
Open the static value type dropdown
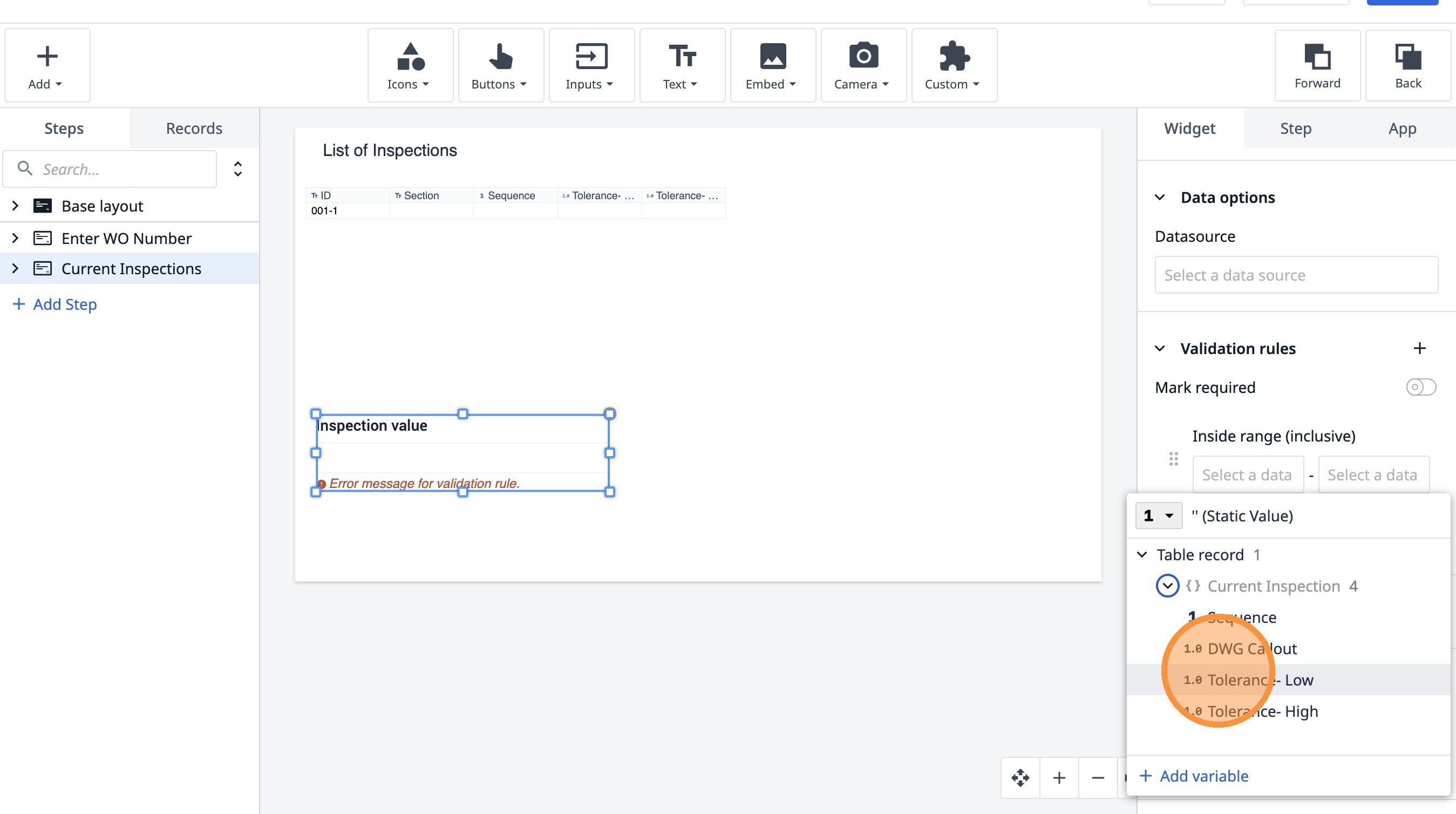tap(1158, 515)
